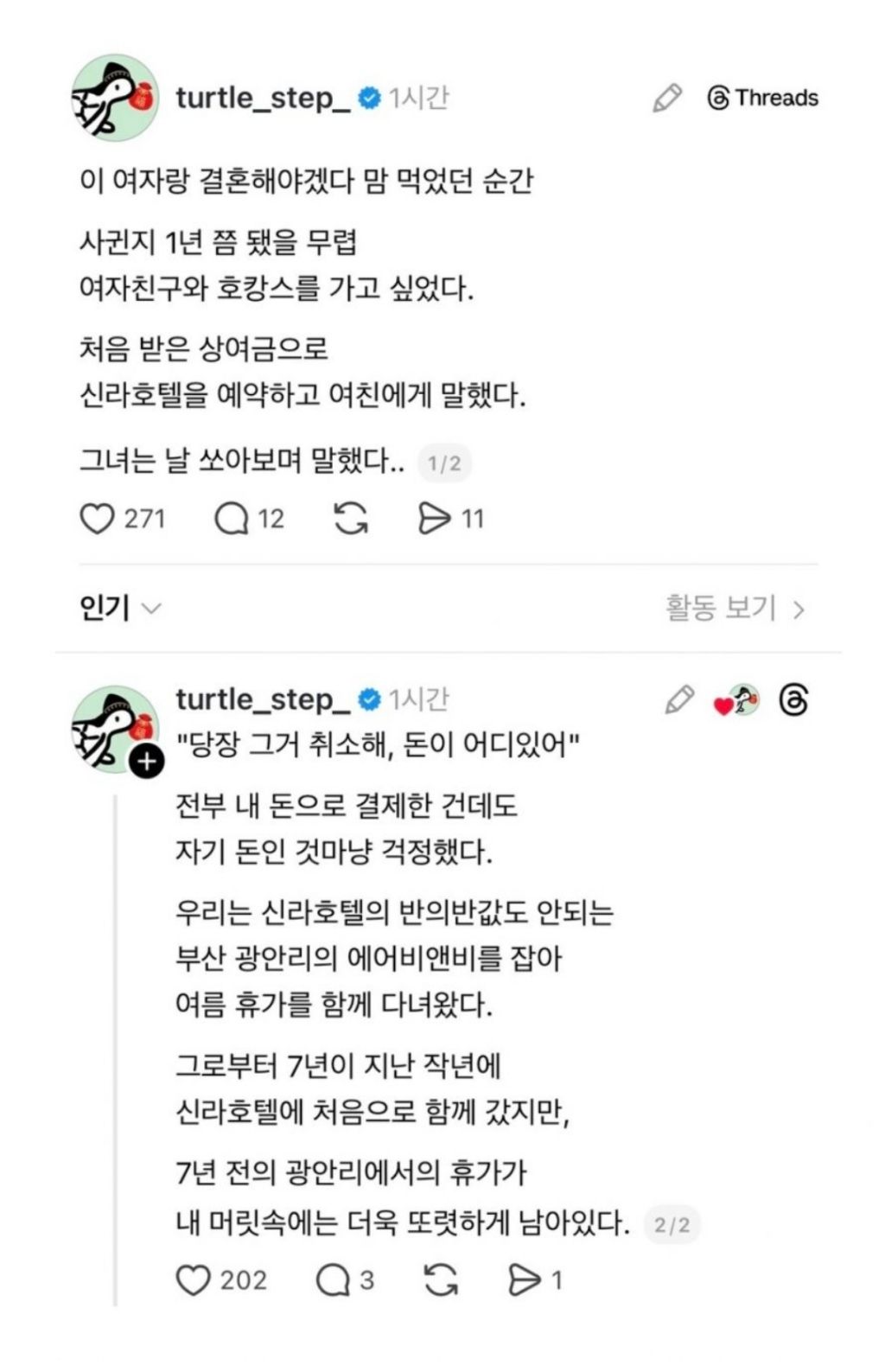The image size is (885, 1372).
Task: Open turtle_step_ profile from second post
Action: click(x=263, y=699)
